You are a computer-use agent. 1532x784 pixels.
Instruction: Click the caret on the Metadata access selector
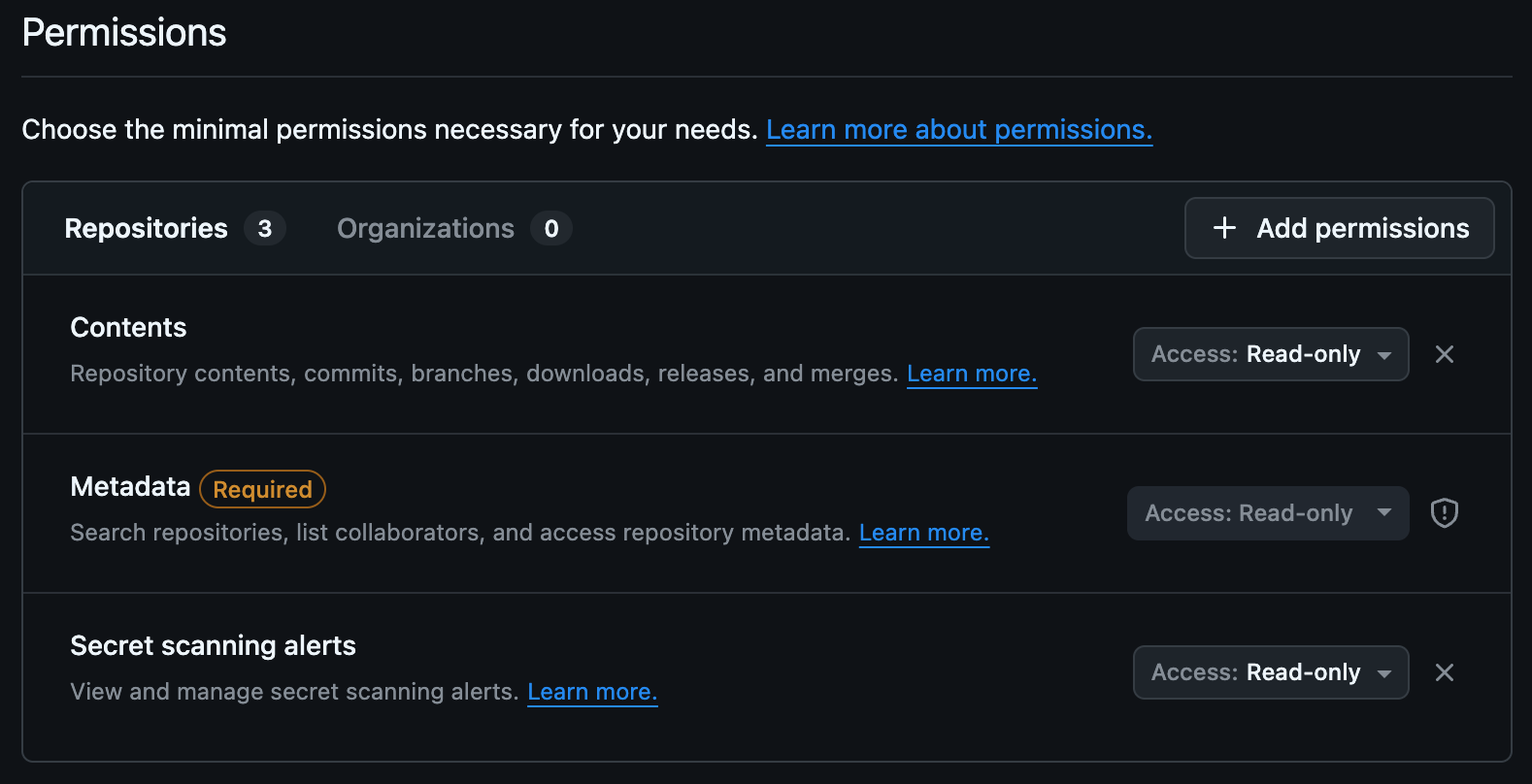tap(1384, 513)
